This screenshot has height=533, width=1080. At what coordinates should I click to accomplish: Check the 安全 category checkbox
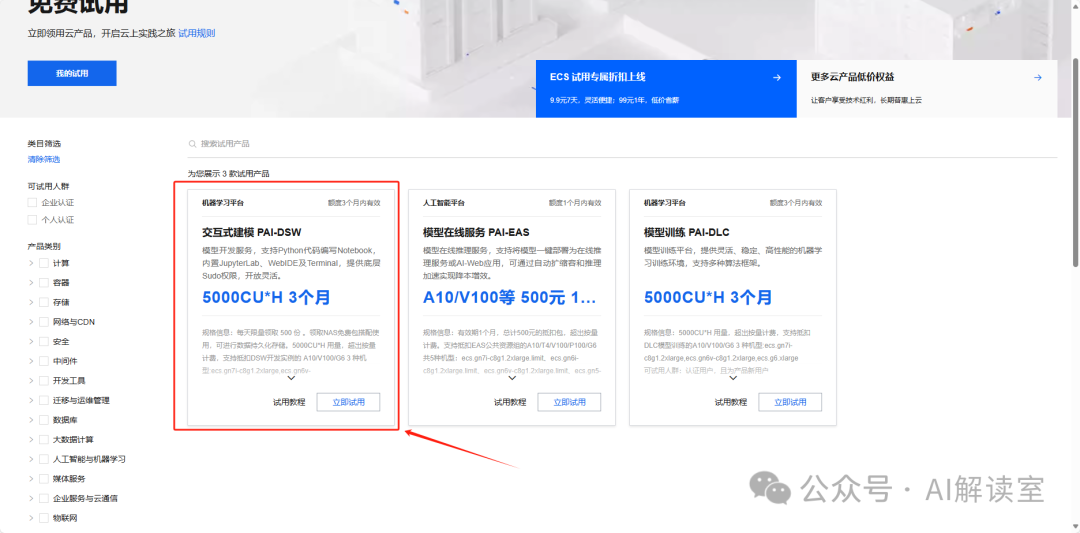(x=44, y=342)
